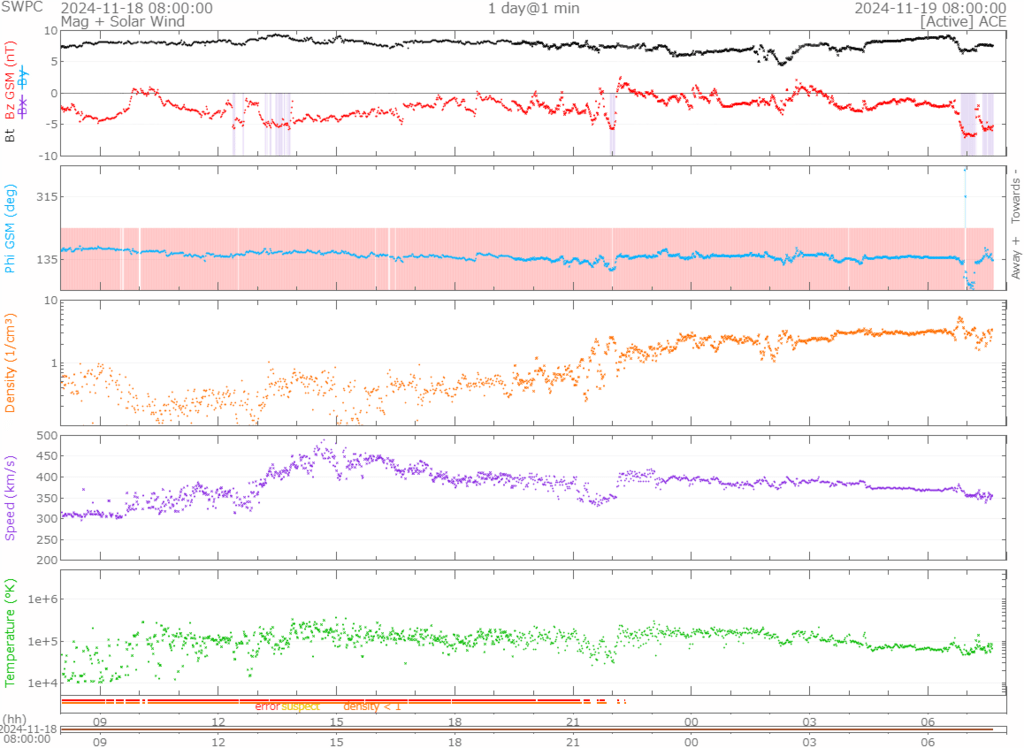Click the 135 tick on the Phi axis
This screenshot has height=748, width=1024.
click(x=45, y=259)
